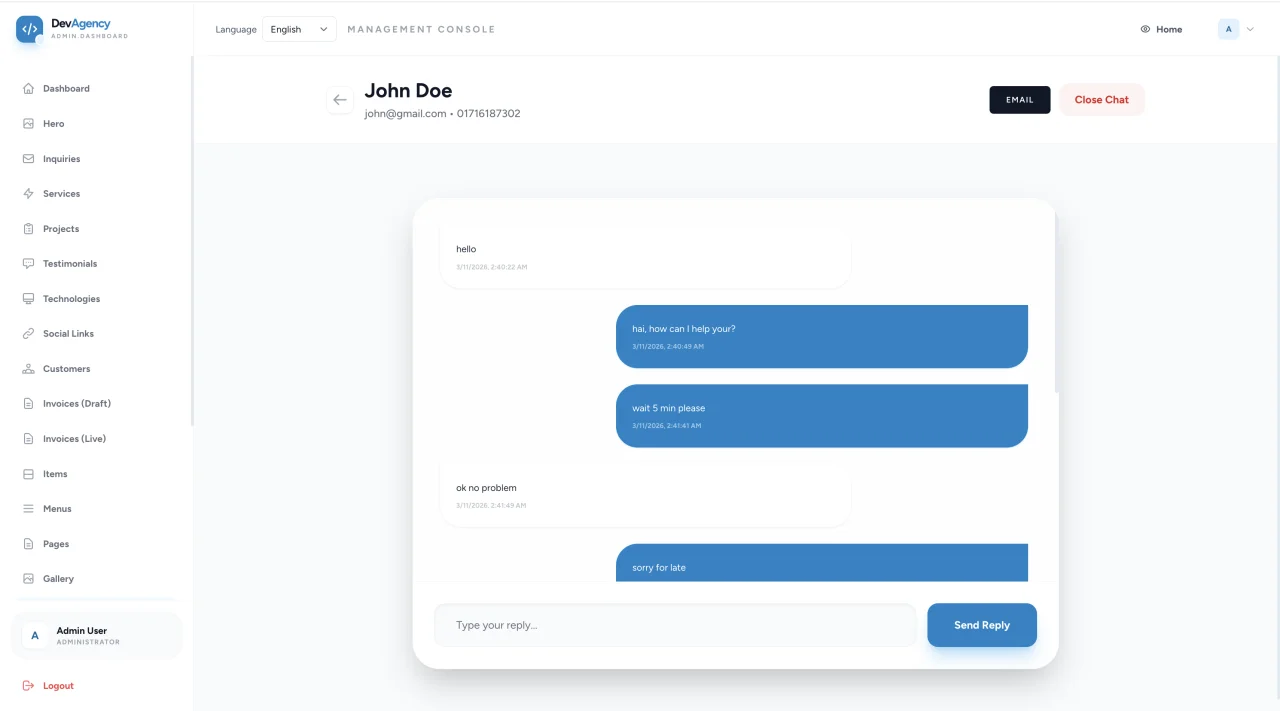Click the Inquiries envelope icon
This screenshot has width=1280, height=711.
click(x=28, y=159)
